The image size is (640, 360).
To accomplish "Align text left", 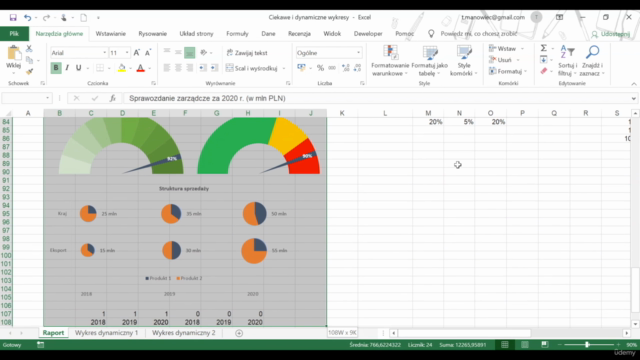I will tap(167, 68).
